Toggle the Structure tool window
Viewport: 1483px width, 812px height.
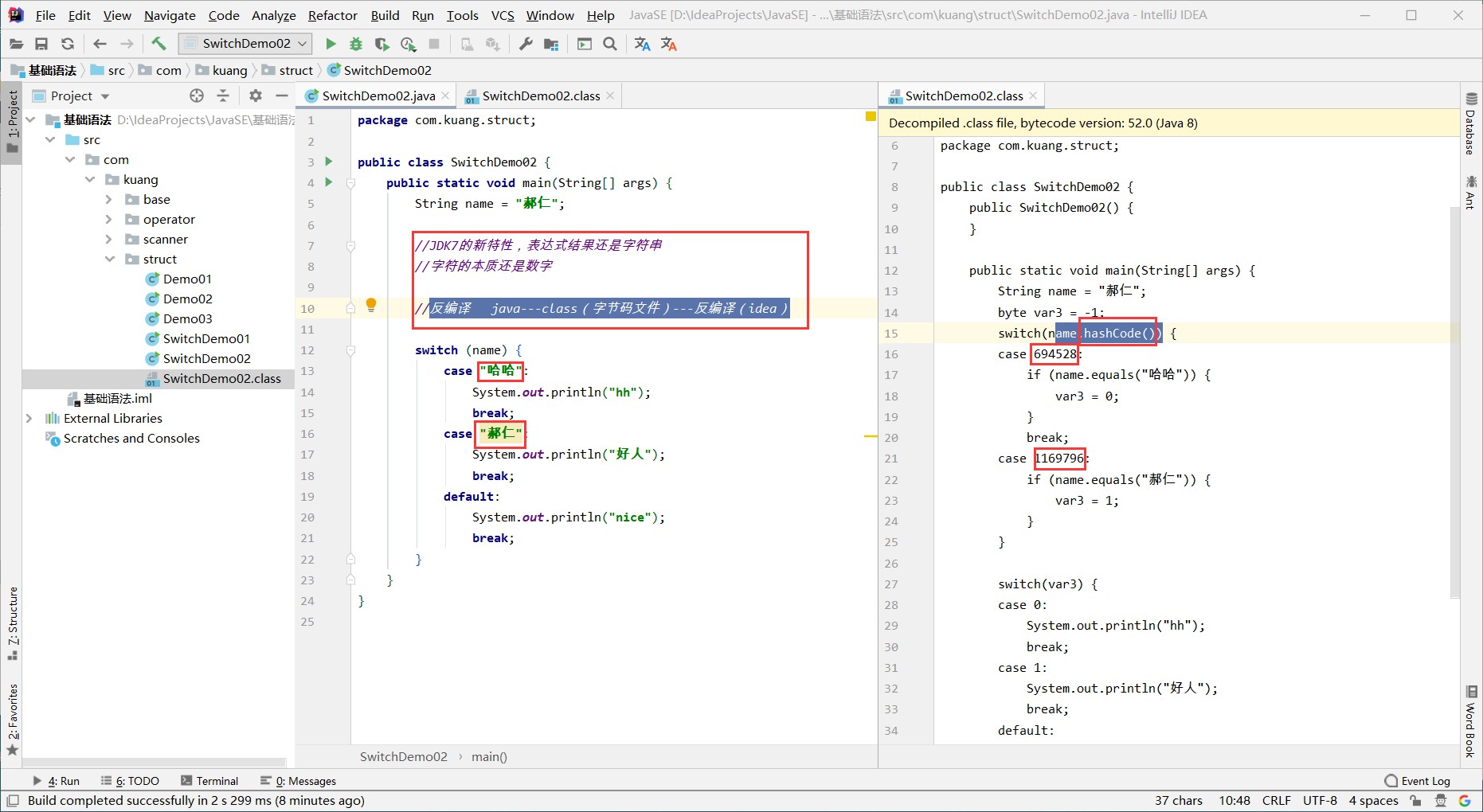point(12,623)
